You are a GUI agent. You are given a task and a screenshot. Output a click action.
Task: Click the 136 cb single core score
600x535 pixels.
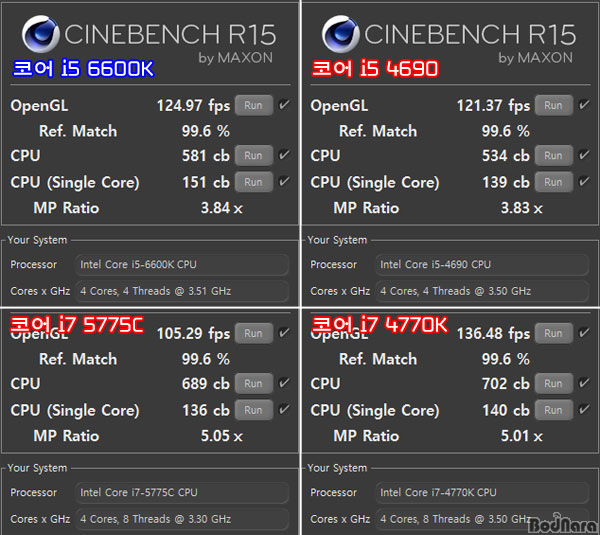coord(206,410)
